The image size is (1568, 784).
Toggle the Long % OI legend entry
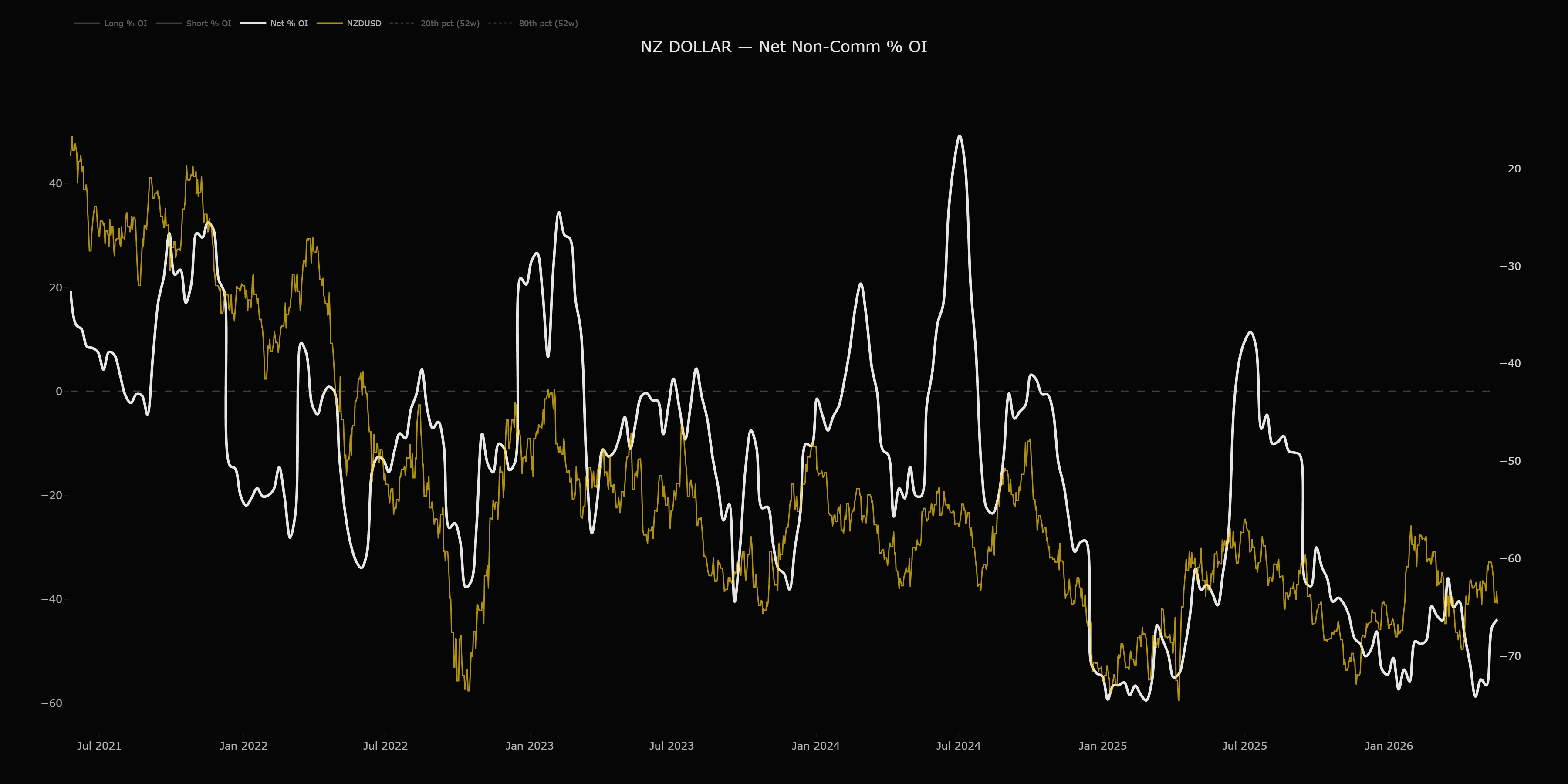[x=111, y=23]
